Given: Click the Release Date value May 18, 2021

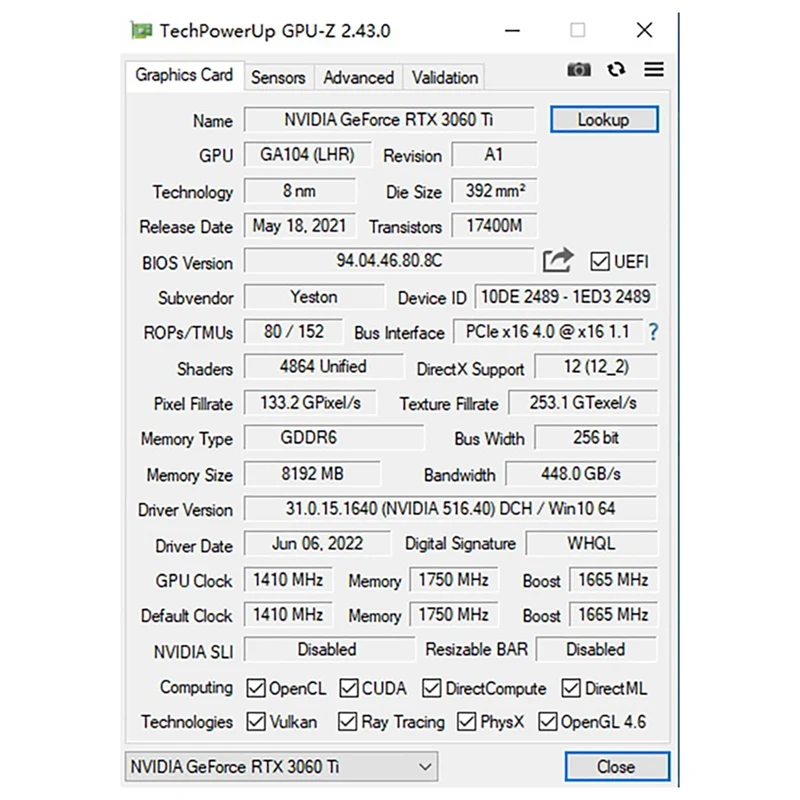Looking at the screenshot, I should click(x=299, y=226).
